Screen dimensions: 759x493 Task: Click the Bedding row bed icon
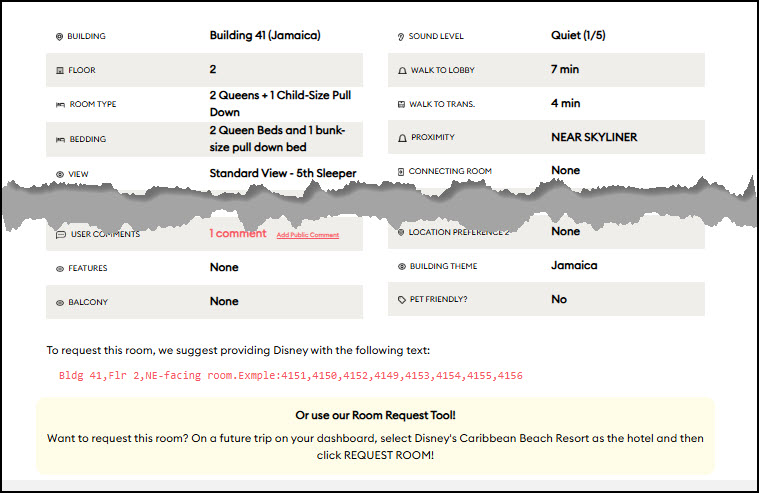point(60,139)
